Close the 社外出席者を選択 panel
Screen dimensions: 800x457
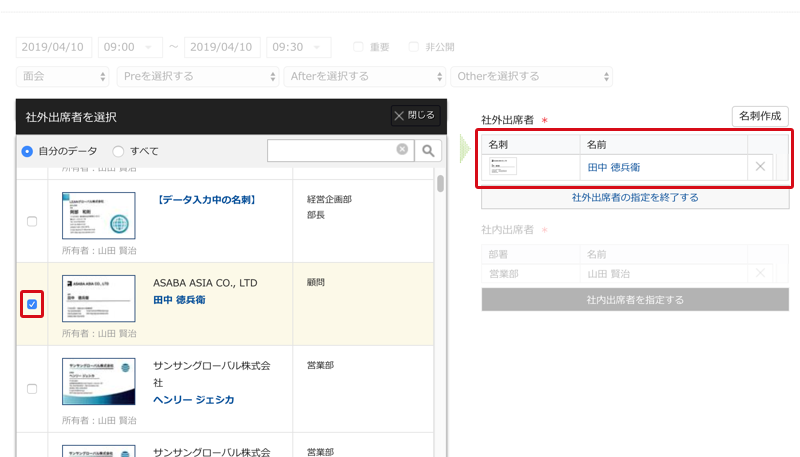[415, 116]
